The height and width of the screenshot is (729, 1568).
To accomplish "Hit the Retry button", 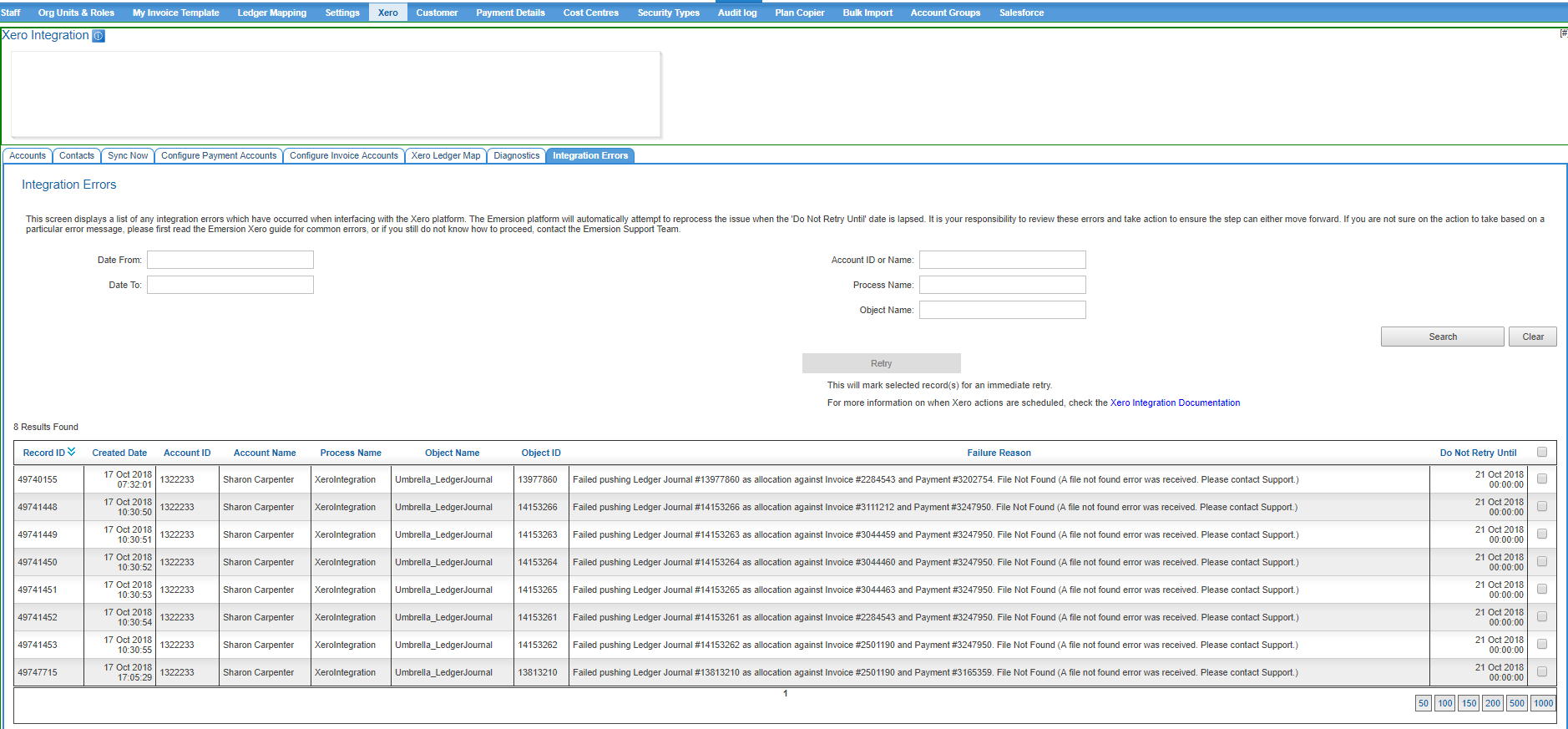I will [881, 363].
